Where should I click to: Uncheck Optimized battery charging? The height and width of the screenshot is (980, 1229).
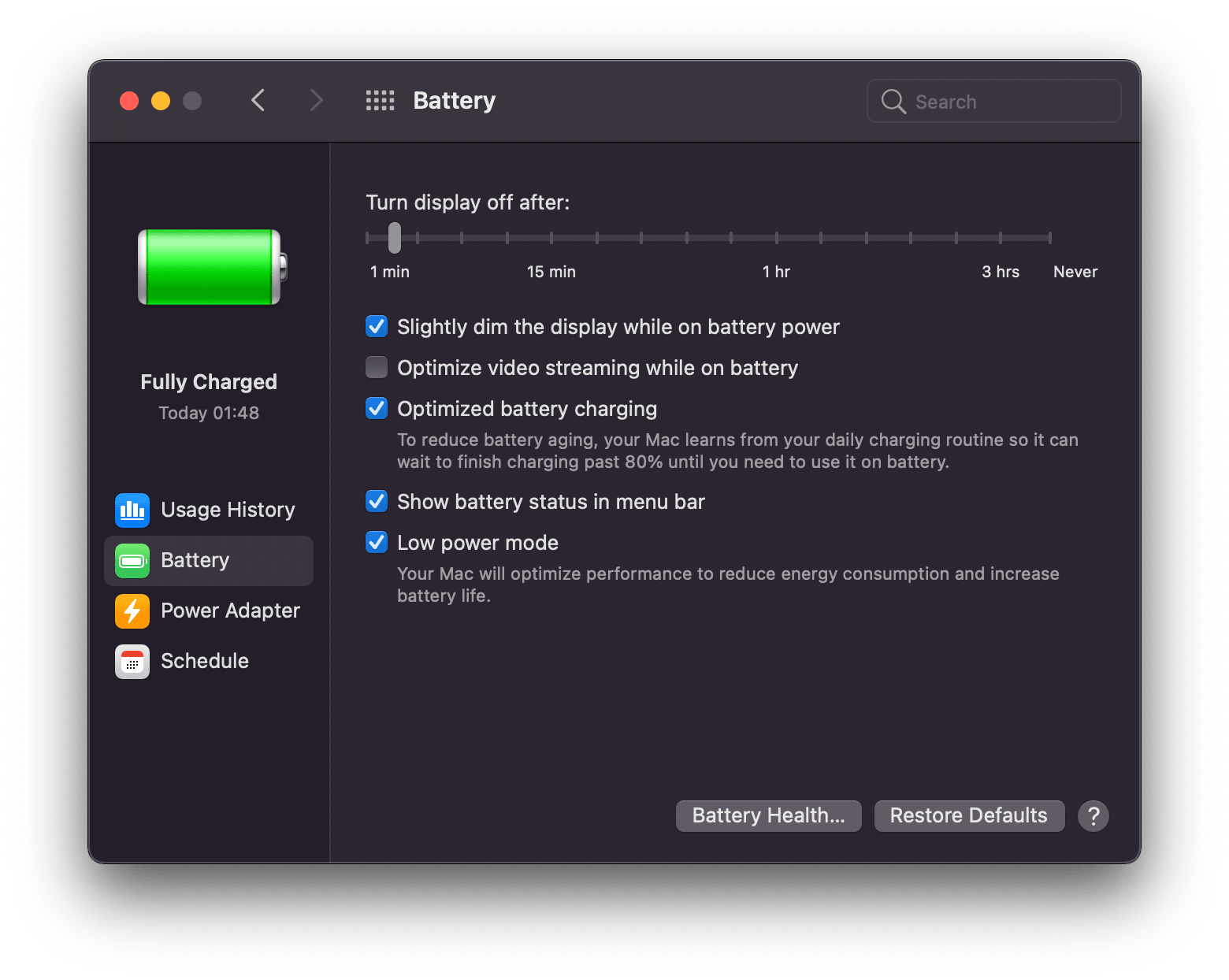coord(377,409)
